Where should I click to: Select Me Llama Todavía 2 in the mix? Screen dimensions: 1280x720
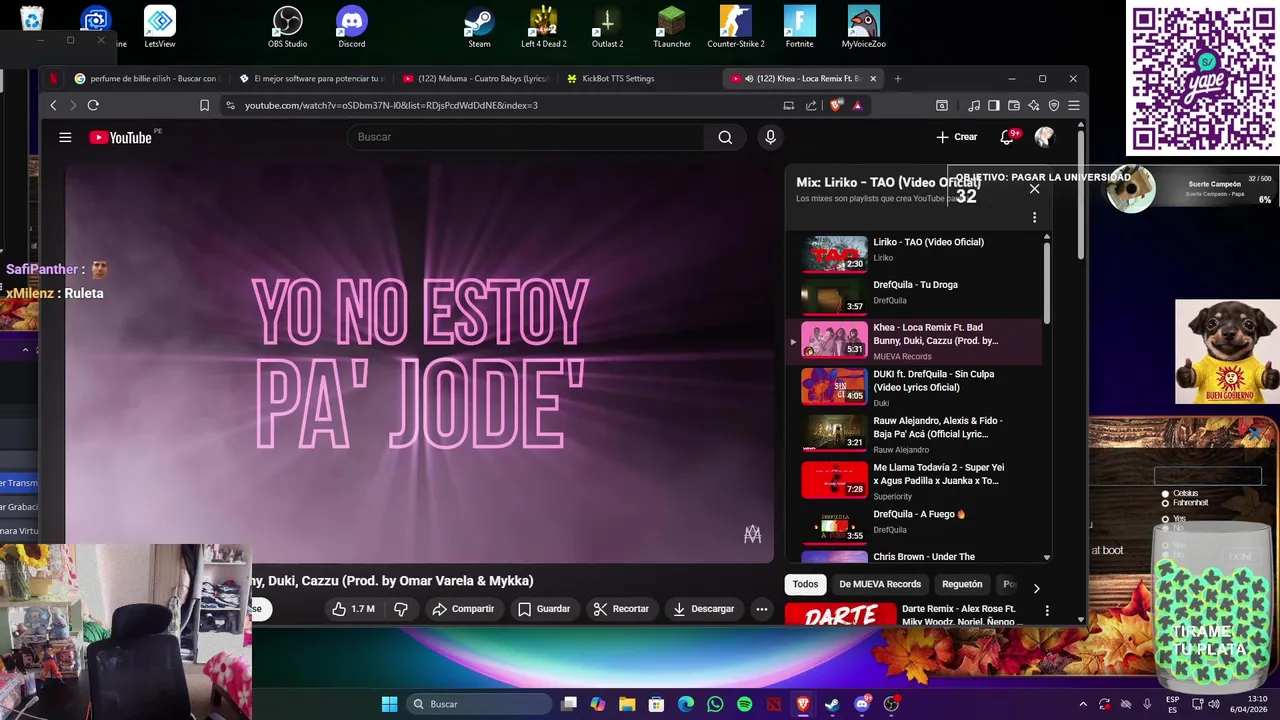[915, 479]
